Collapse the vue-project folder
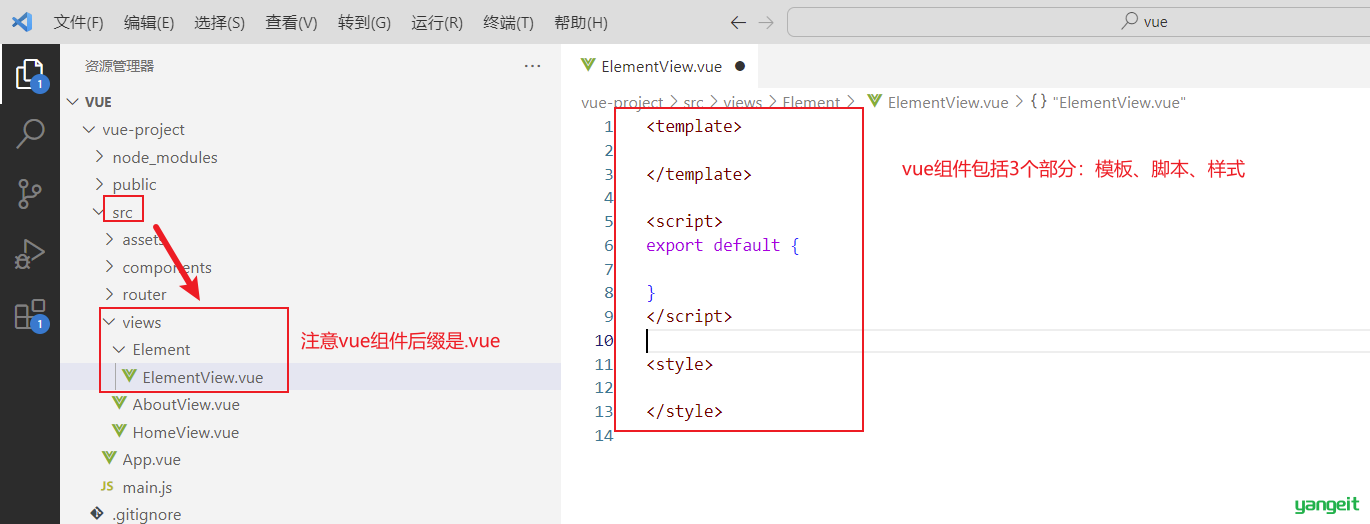1370x524 pixels. [89, 129]
